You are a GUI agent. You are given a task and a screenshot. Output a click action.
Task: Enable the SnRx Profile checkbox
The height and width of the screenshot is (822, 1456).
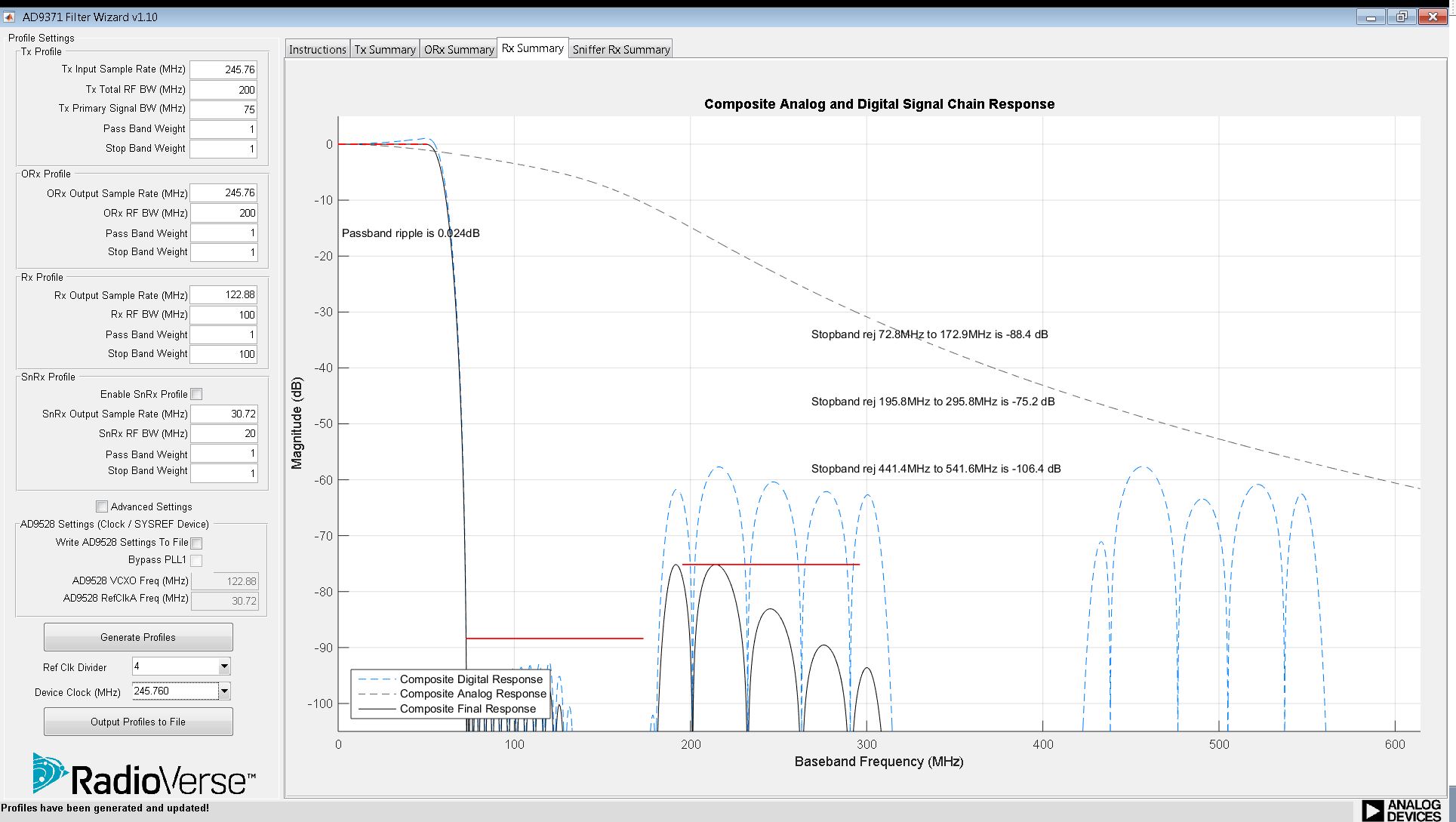(x=197, y=394)
